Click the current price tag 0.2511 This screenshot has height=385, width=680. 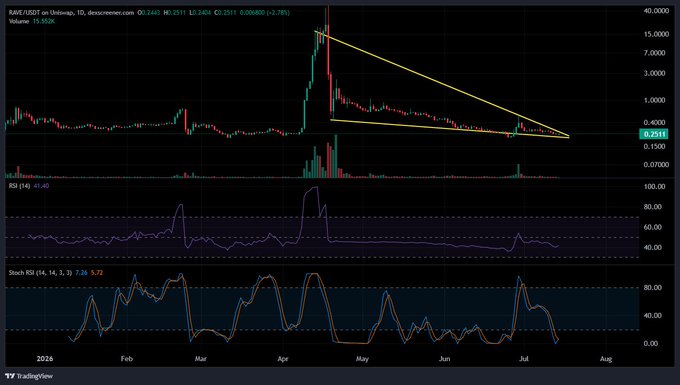click(x=654, y=134)
